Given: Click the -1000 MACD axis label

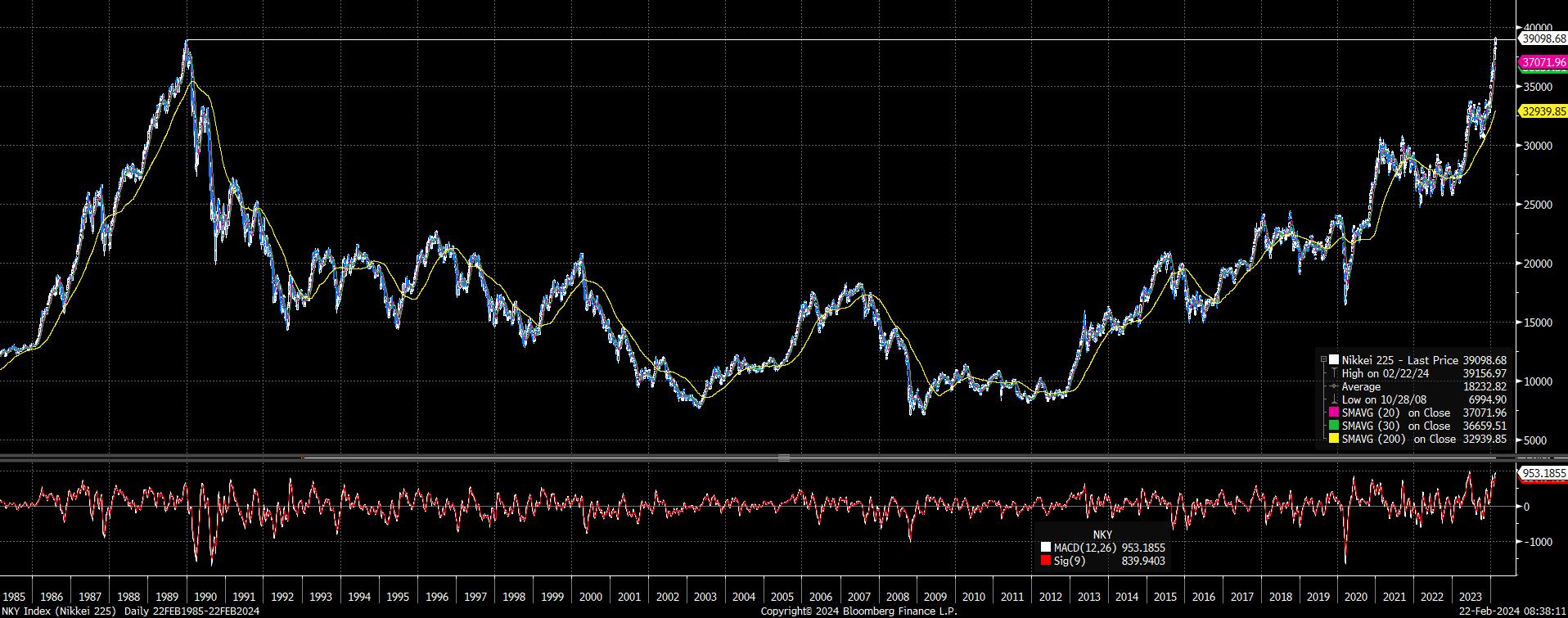Looking at the screenshot, I should 1538,542.
